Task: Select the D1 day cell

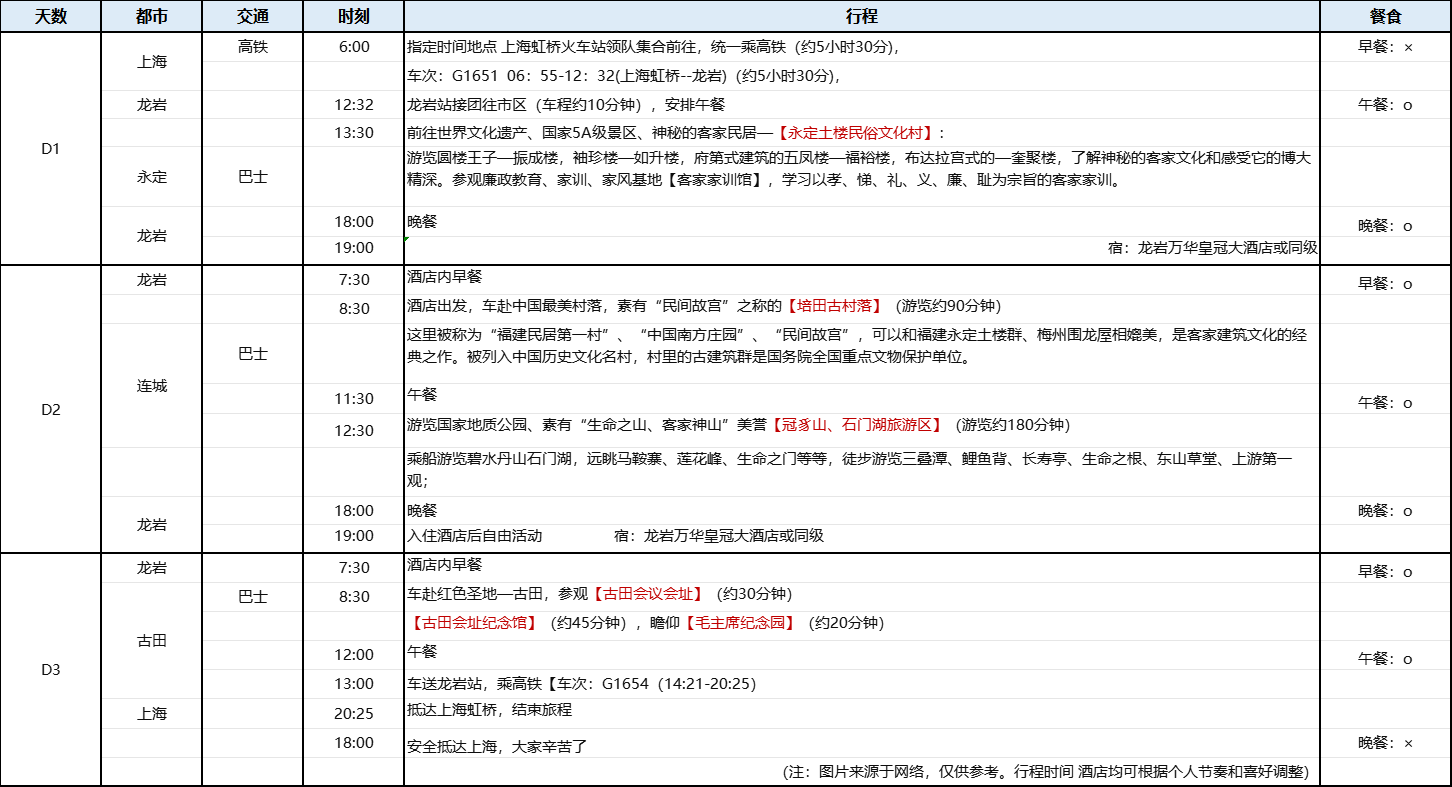Action: (51, 149)
